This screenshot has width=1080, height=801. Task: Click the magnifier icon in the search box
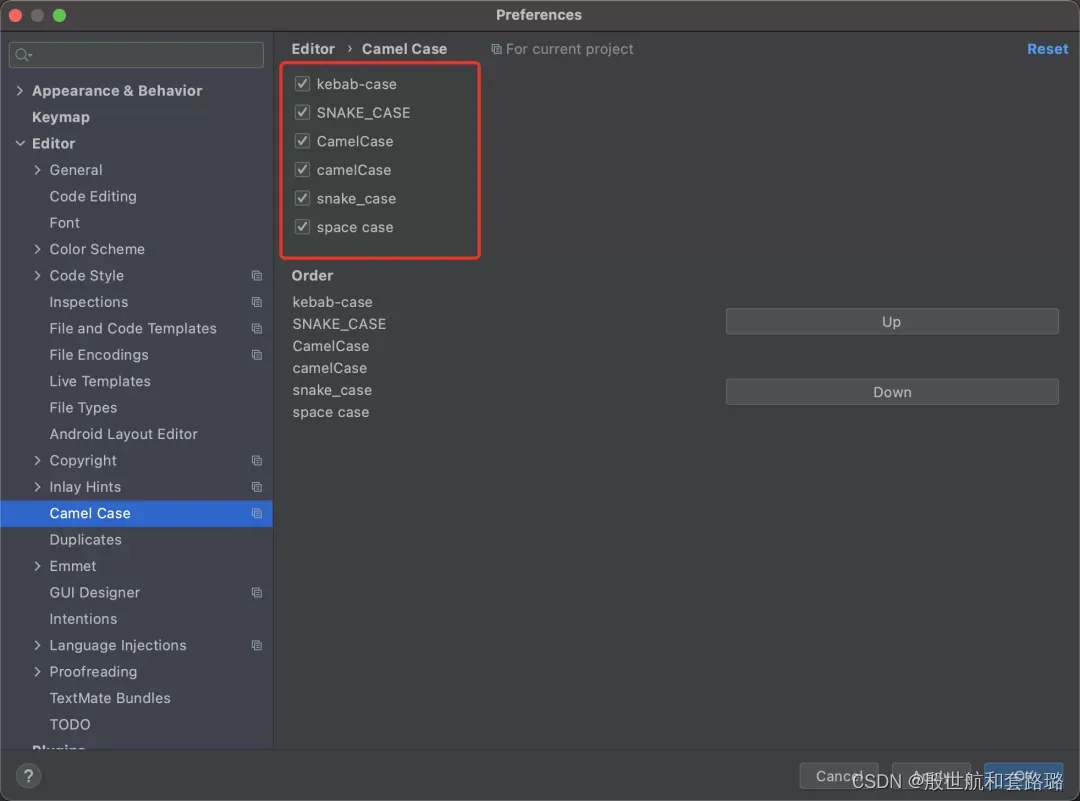click(x=23, y=55)
